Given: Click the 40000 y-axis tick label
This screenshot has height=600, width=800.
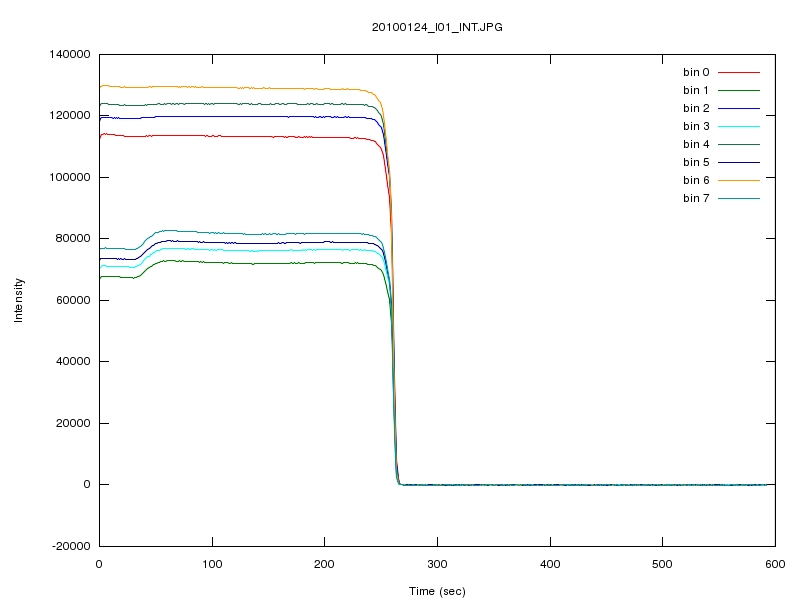Looking at the screenshot, I should (x=73, y=361).
